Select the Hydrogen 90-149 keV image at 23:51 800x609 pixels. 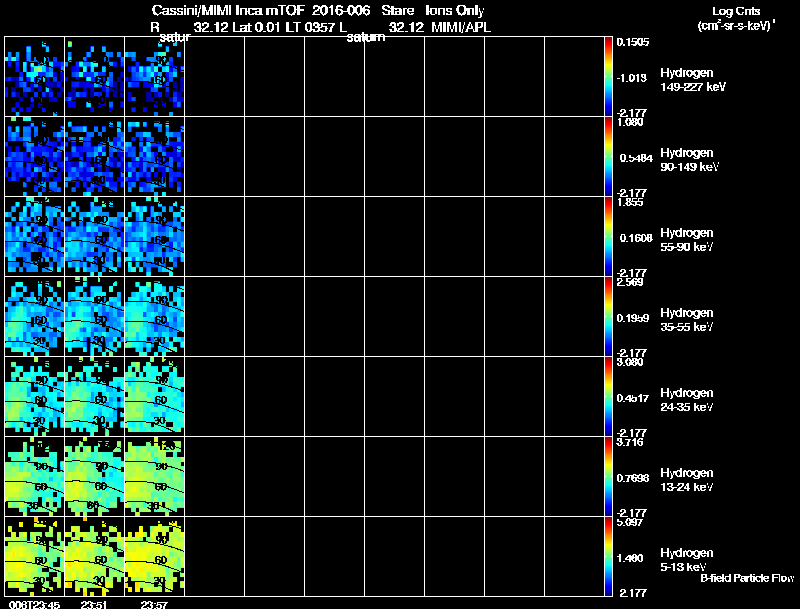pyautogui.click(x=94, y=157)
